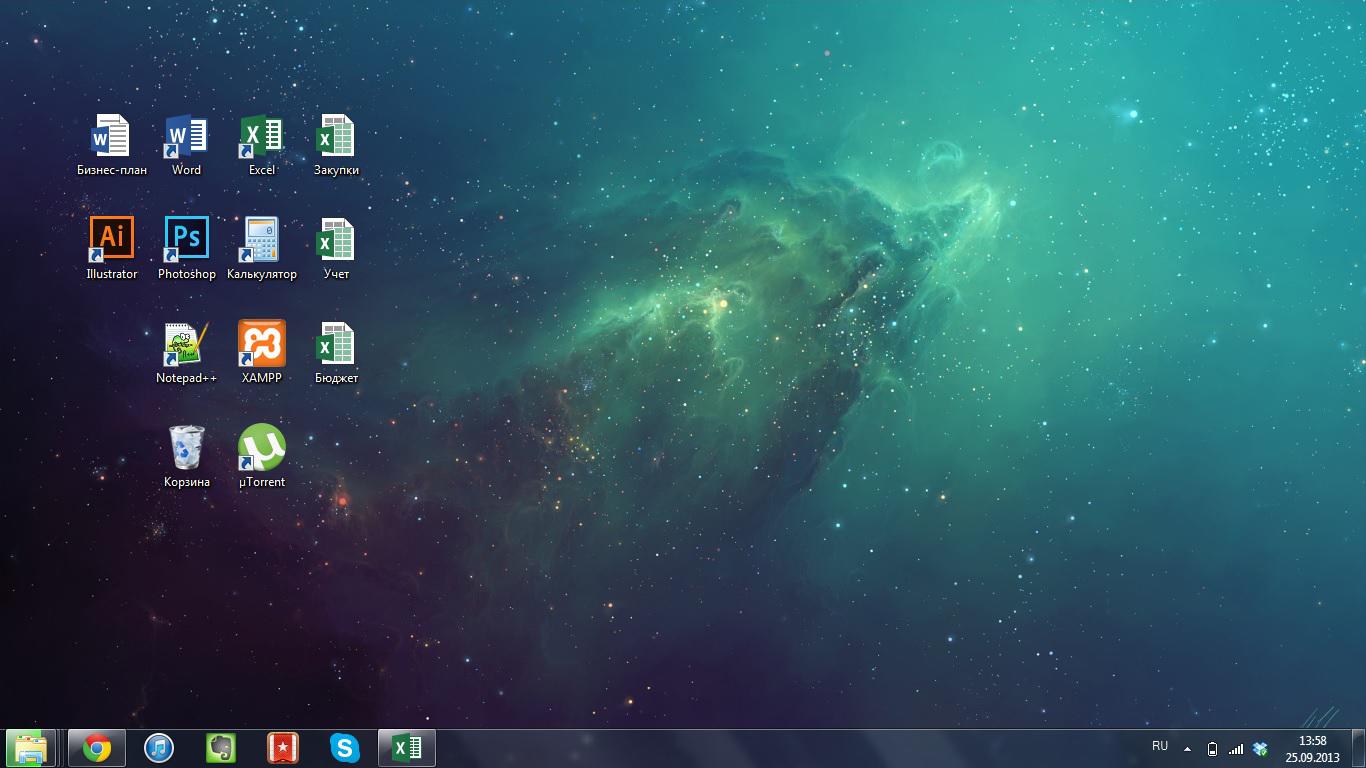Open the RU input language selector
This screenshot has width=1366, height=768.
[x=1160, y=746]
